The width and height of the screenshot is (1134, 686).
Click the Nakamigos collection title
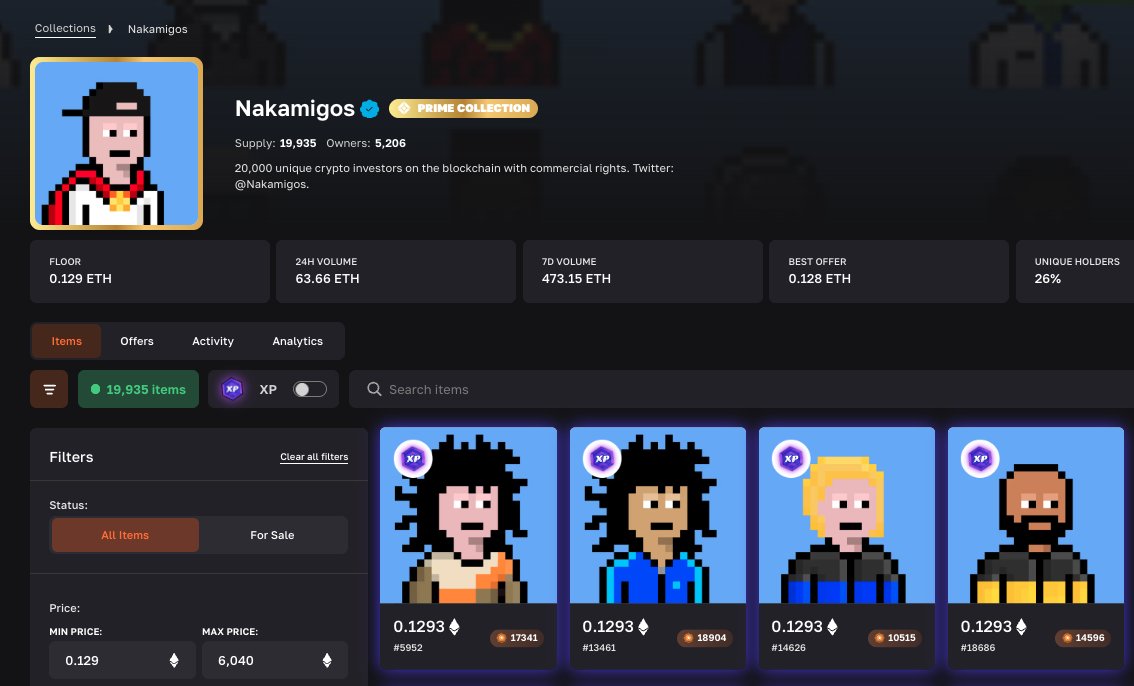tap(294, 108)
